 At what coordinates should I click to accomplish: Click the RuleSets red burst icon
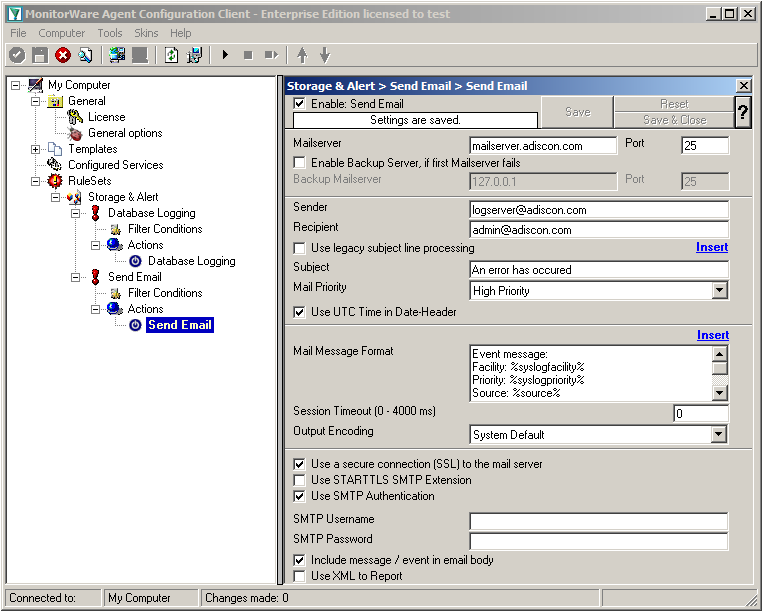(55, 181)
